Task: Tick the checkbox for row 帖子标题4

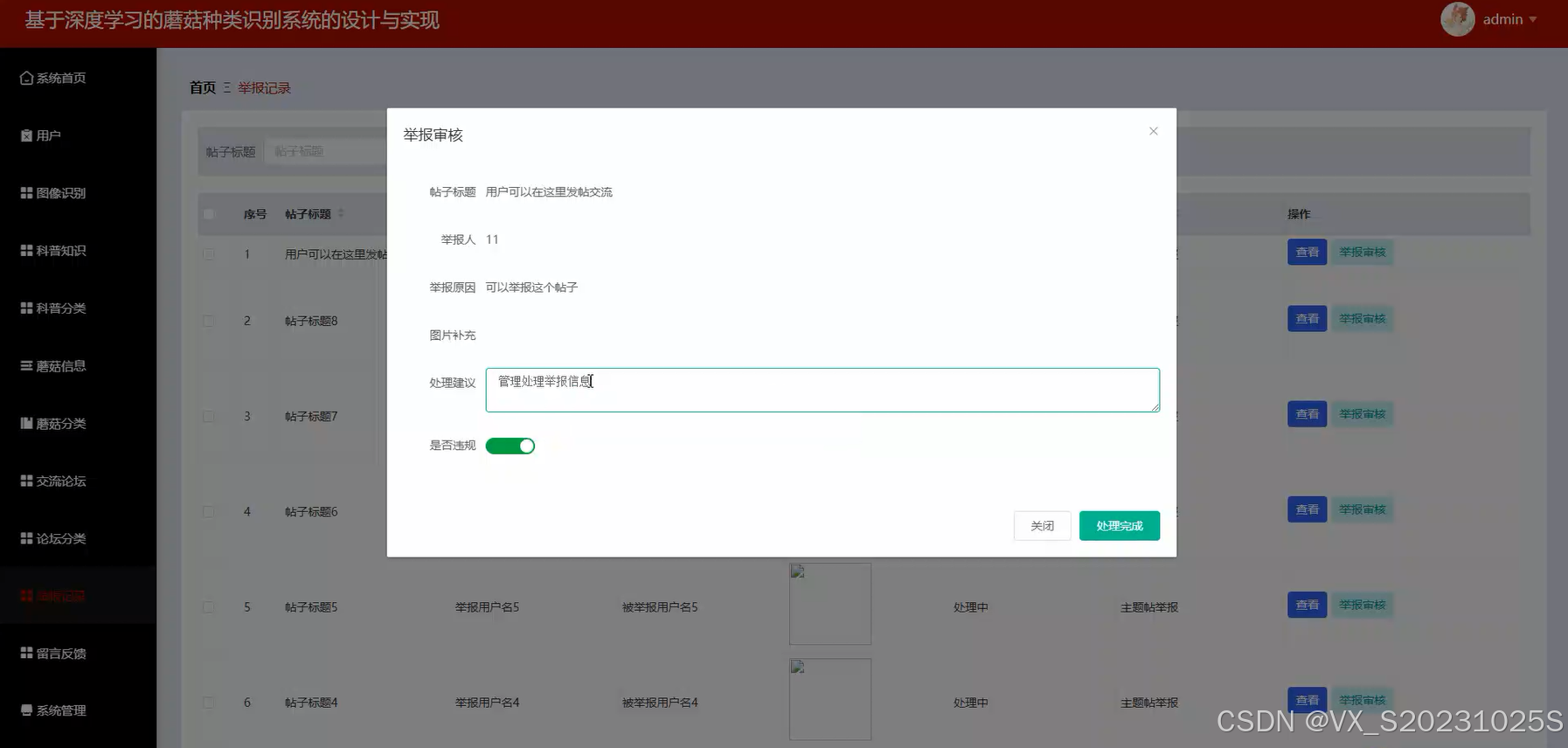Action: point(209,703)
